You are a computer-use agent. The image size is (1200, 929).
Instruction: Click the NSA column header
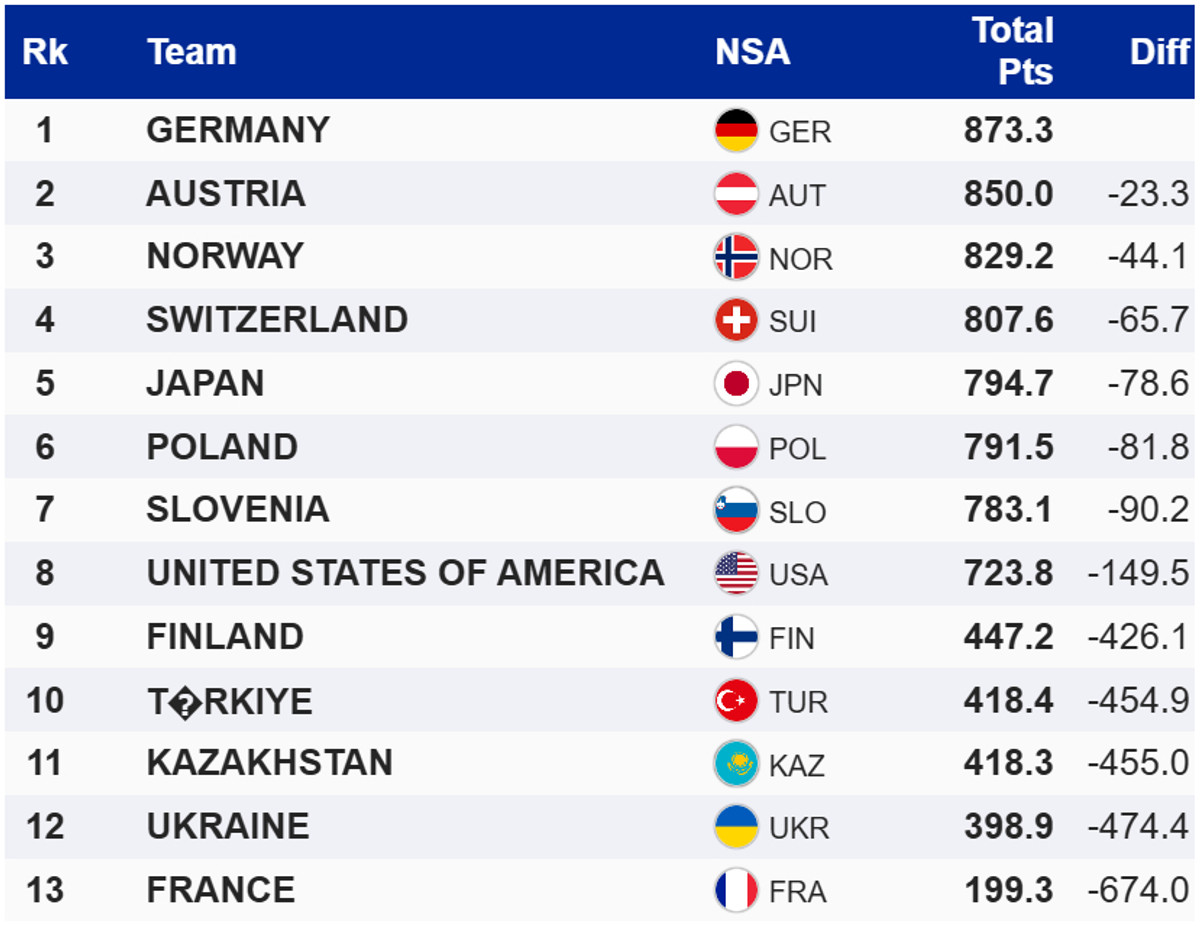pos(752,52)
